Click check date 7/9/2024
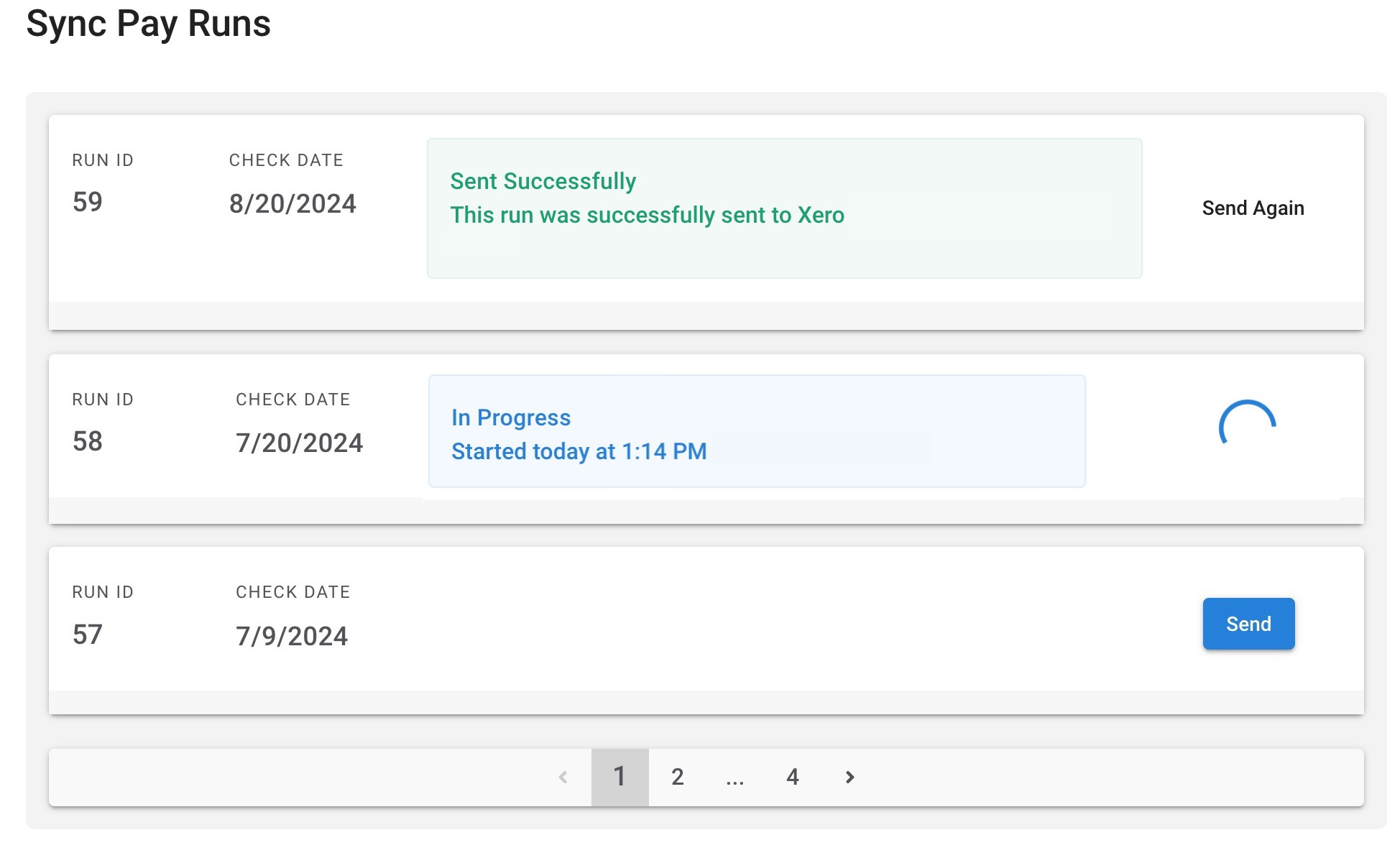 tap(292, 637)
